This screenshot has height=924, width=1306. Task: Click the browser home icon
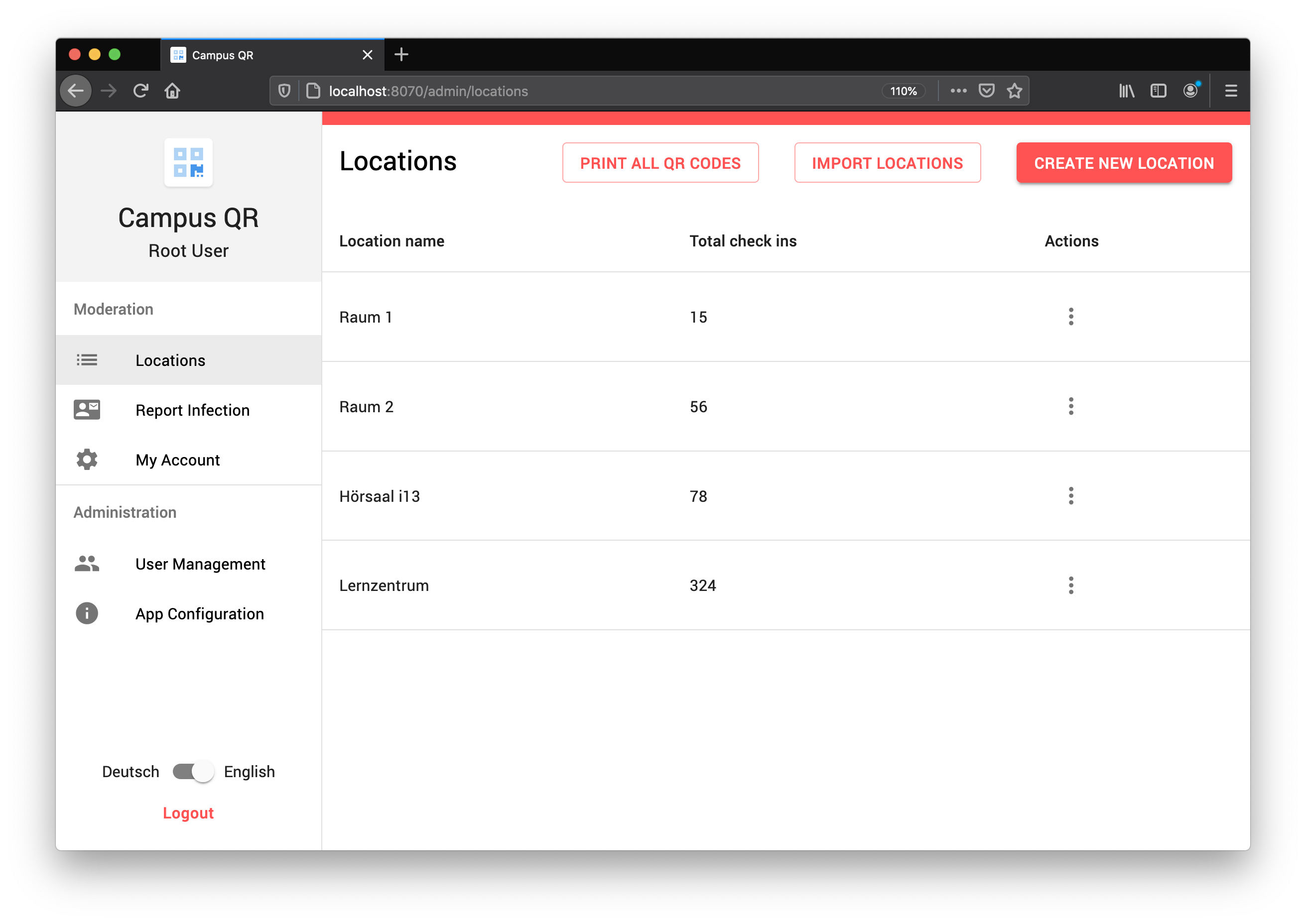coord(172,91)
